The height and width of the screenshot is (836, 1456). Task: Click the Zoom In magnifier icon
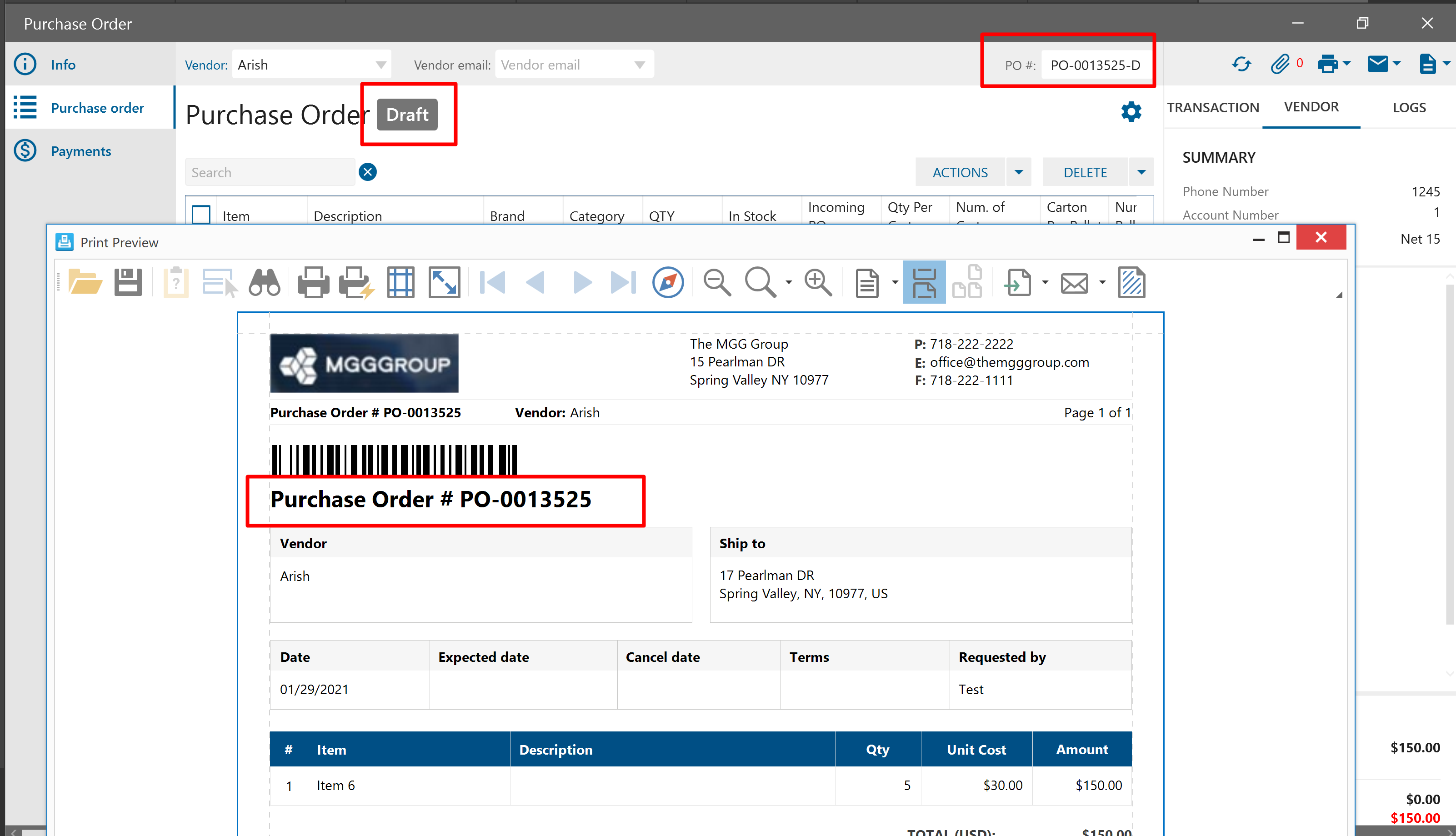pos(818,282)
